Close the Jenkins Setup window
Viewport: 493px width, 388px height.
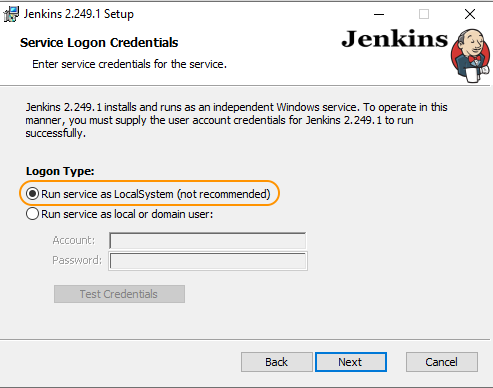470,14
